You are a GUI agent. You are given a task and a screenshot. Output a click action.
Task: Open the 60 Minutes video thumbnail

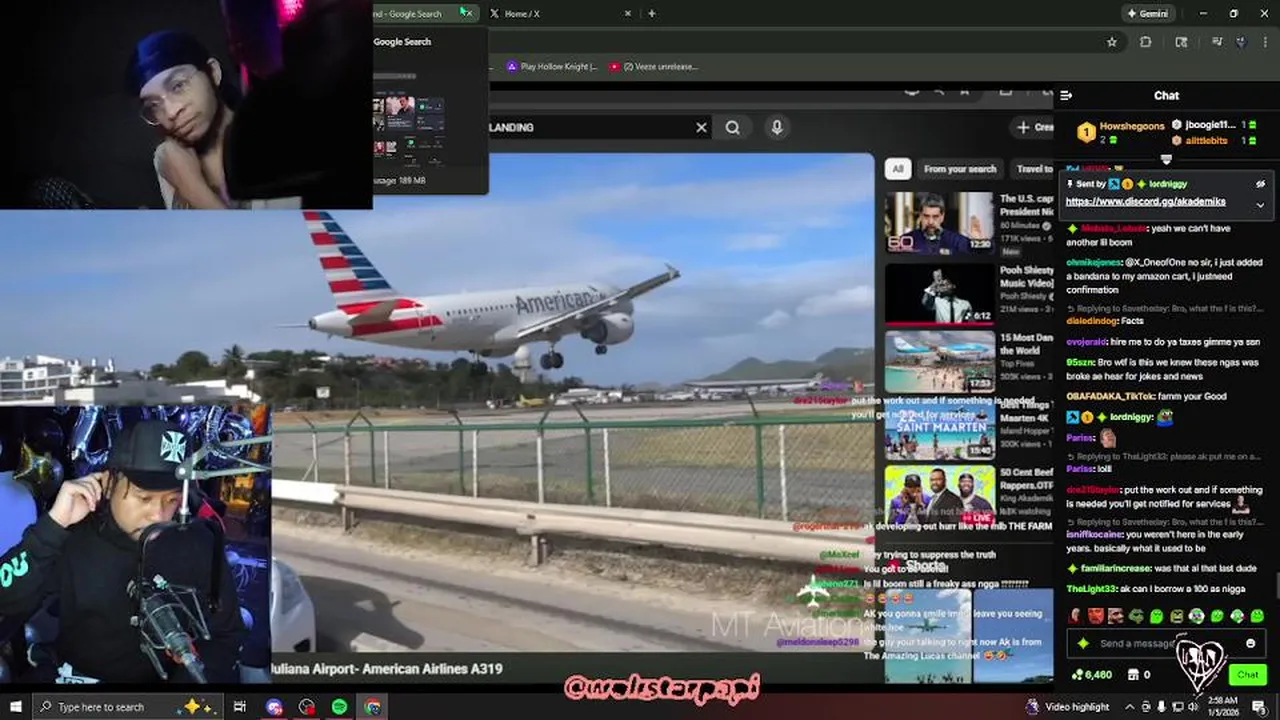point(940,222)
